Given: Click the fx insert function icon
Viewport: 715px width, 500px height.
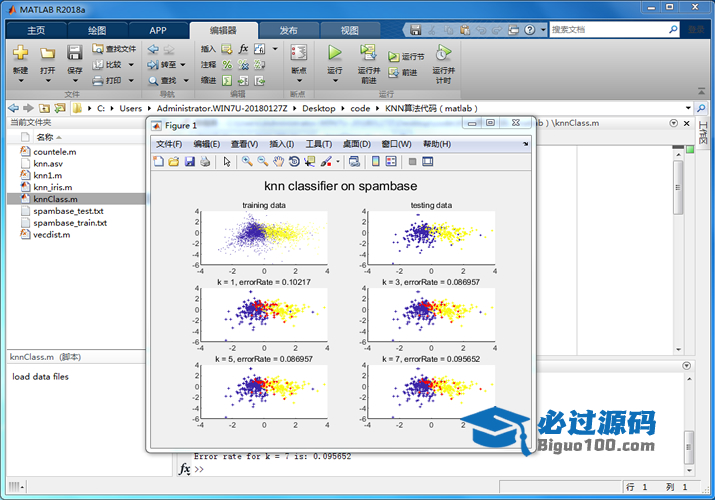Looking at the screenshot, I should (x=243, y=49).
